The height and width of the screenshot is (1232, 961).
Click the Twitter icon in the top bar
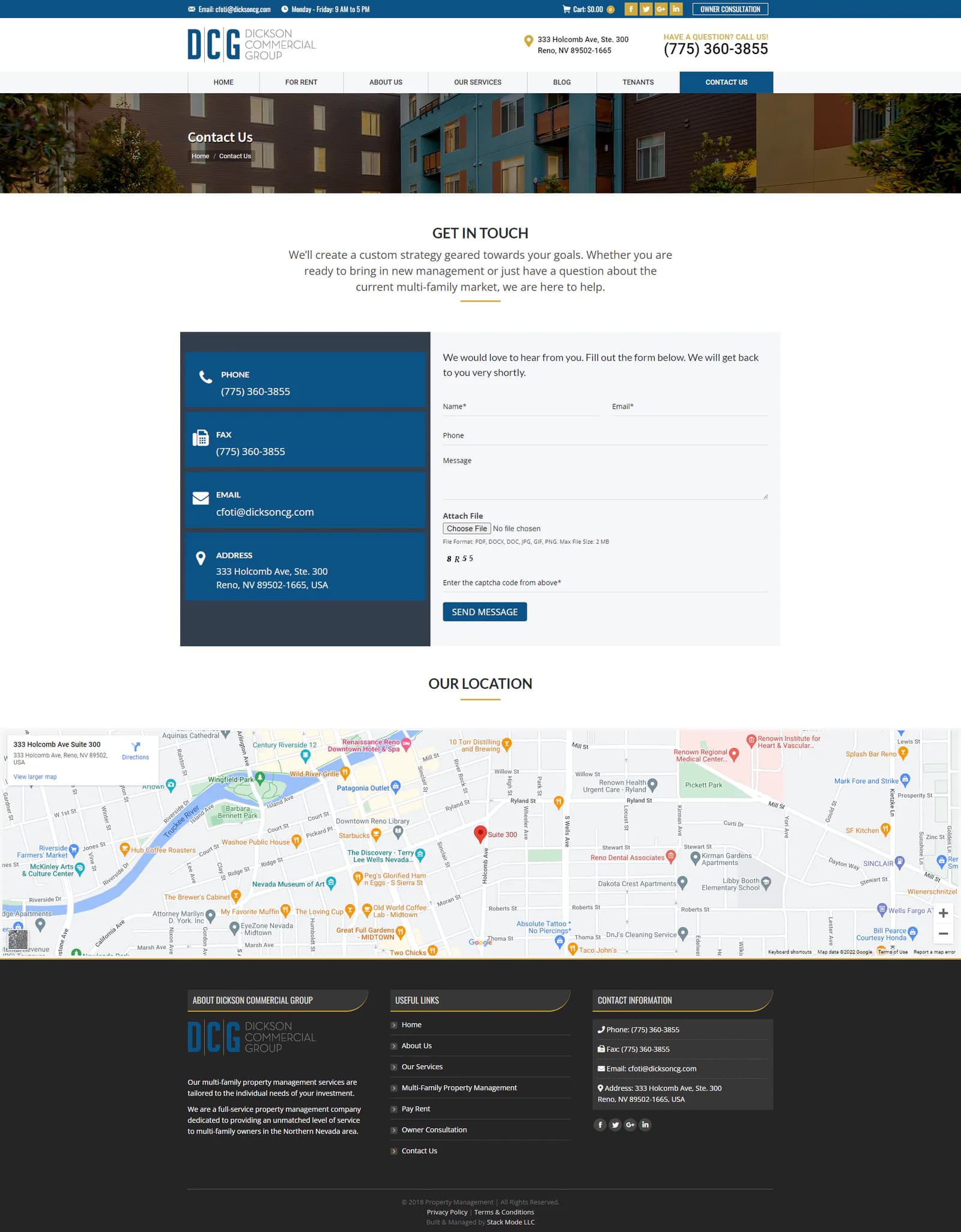pyautogui.click(x=646, y=9)
